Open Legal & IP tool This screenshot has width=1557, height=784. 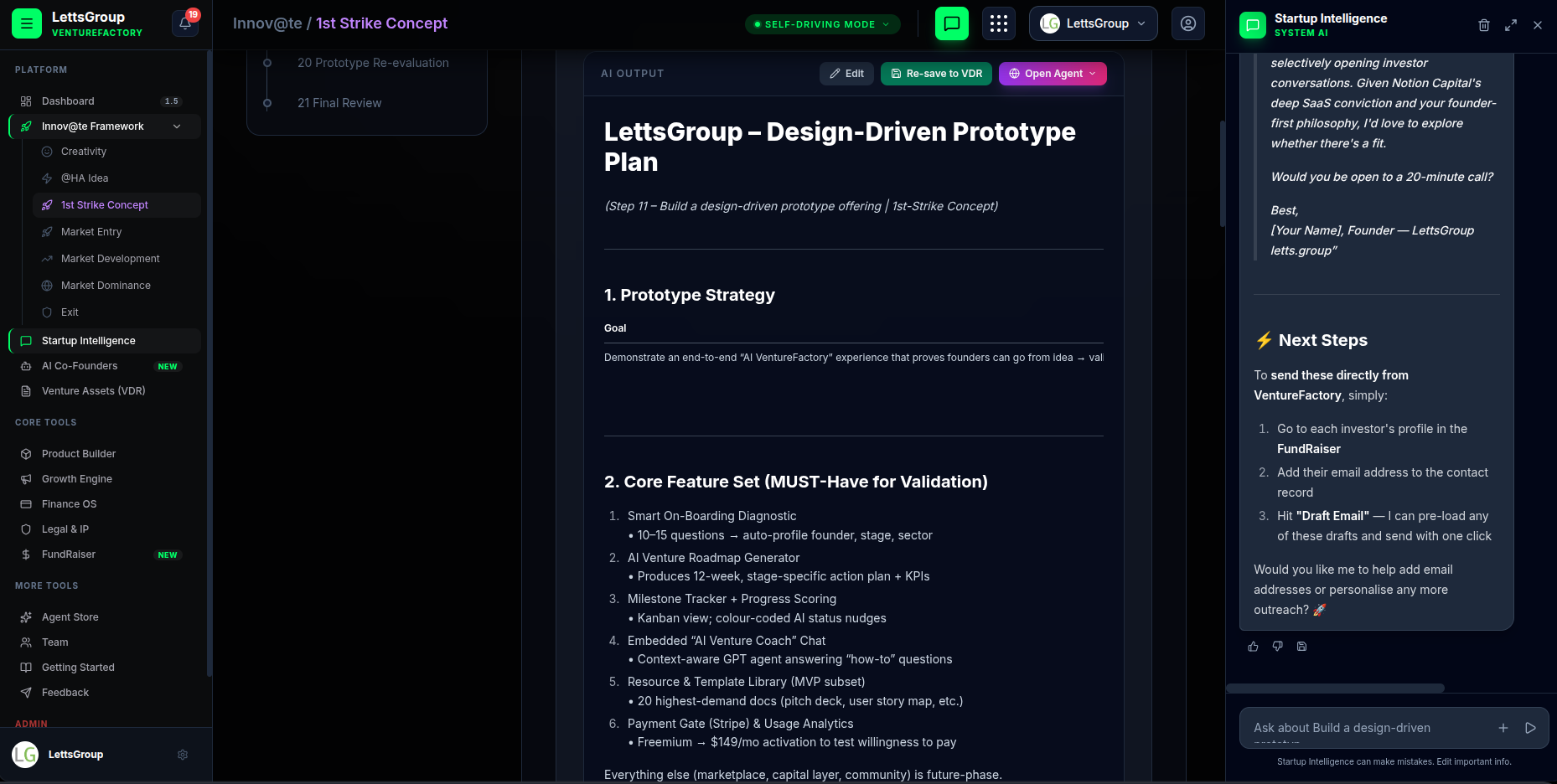(x=105, y=529)
